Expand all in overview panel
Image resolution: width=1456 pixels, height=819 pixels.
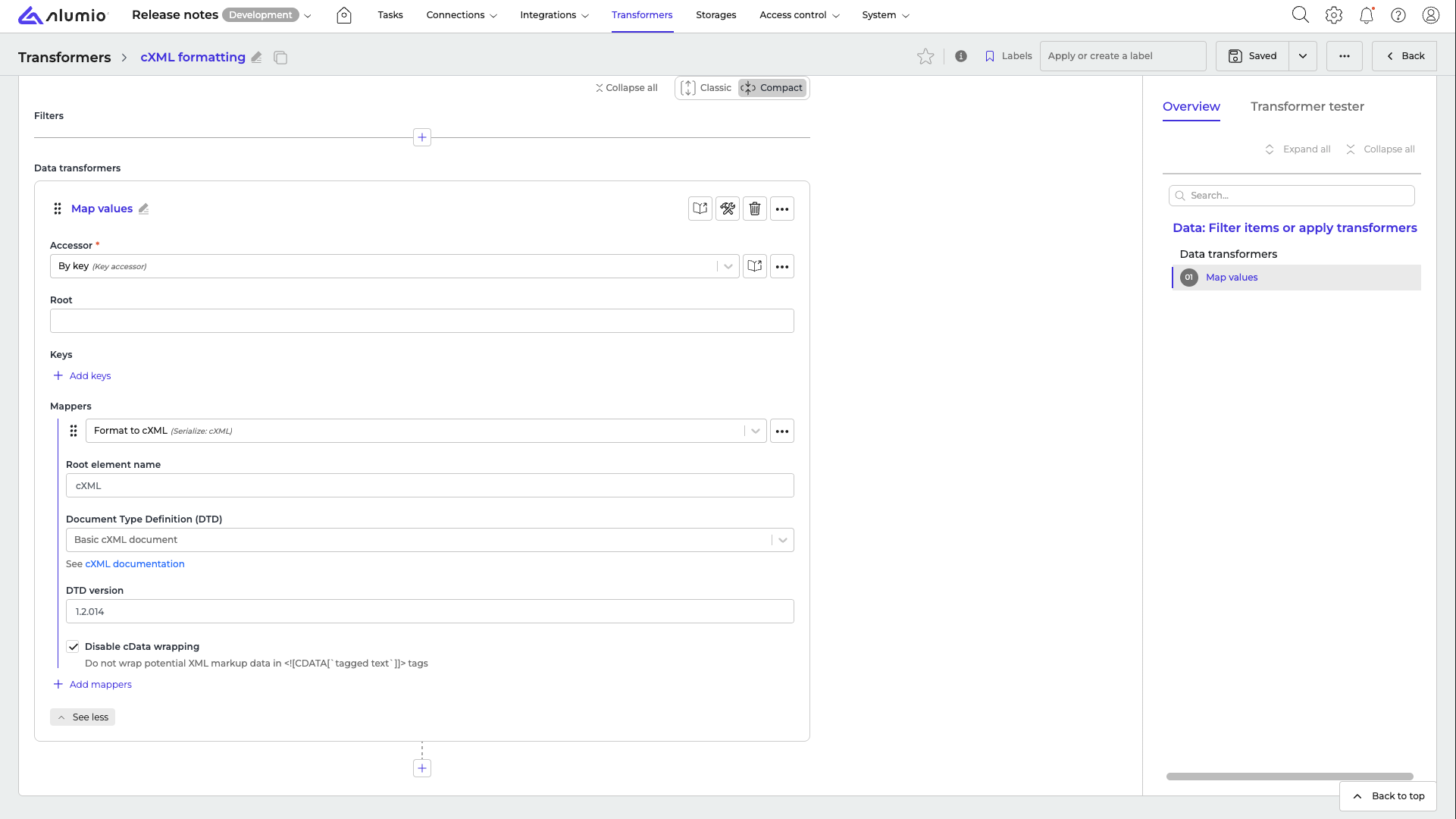[x=1298, y=149]
